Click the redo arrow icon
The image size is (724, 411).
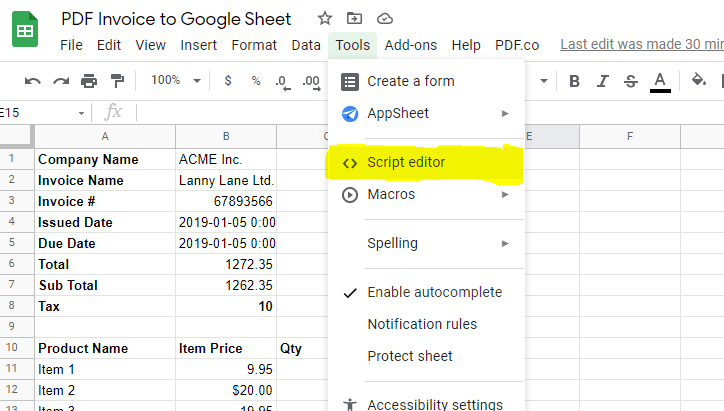(61, 81)
